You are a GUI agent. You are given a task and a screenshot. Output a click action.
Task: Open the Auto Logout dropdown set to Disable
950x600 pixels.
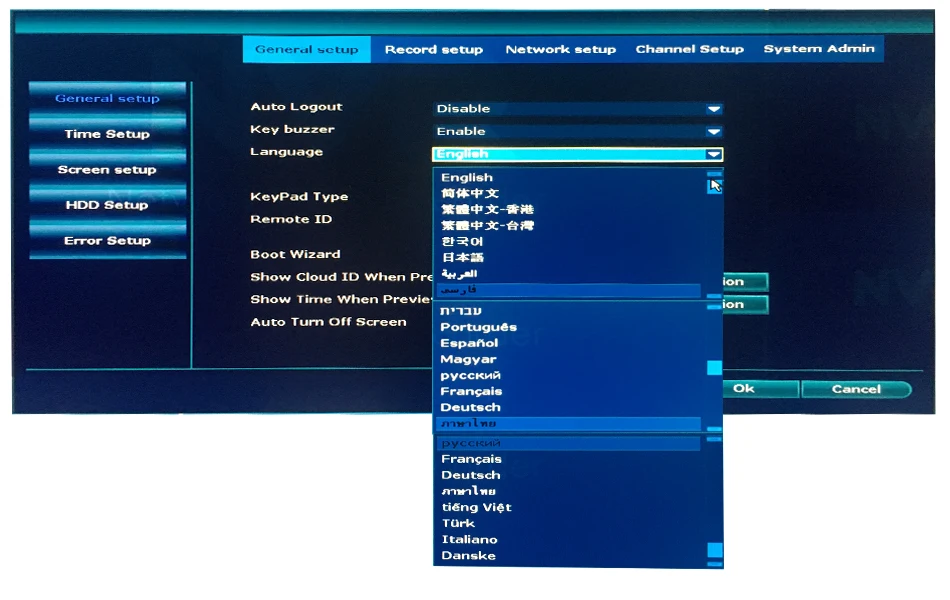click(x=577, y=109)
